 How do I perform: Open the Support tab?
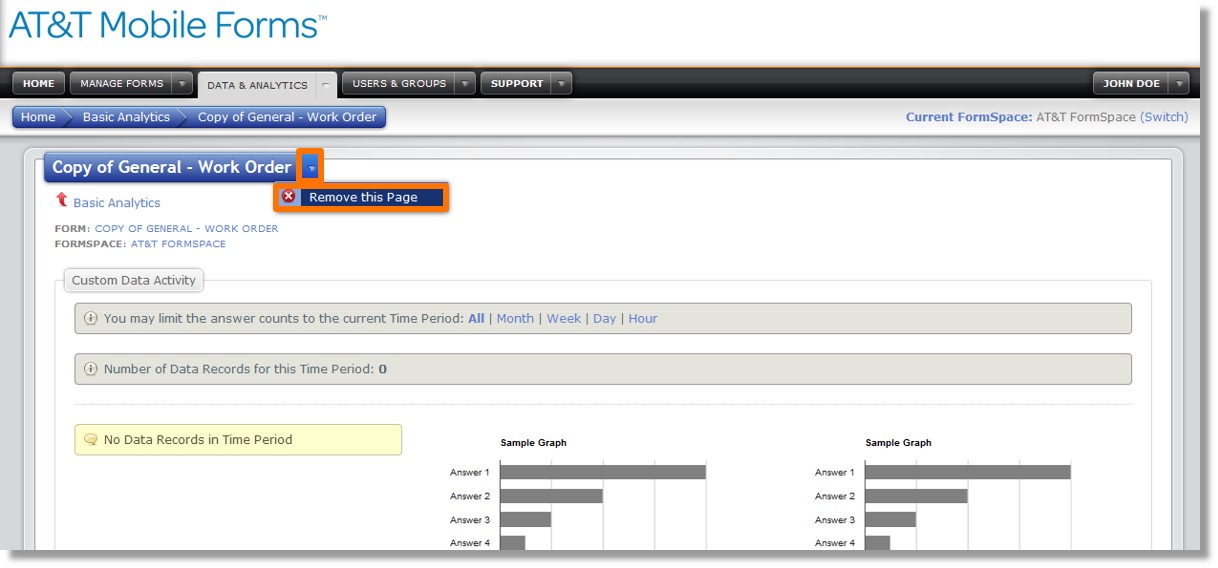(517, 84)
